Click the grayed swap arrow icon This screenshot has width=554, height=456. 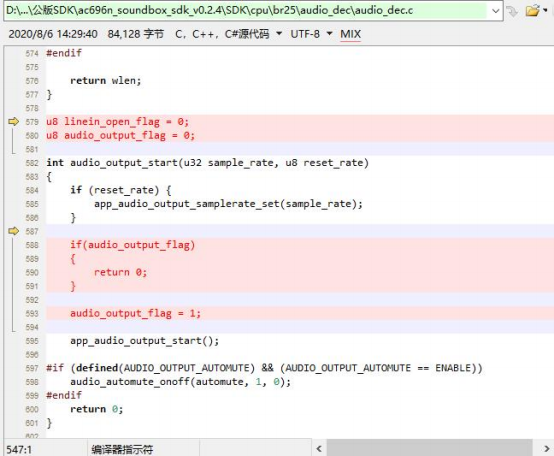512,11
